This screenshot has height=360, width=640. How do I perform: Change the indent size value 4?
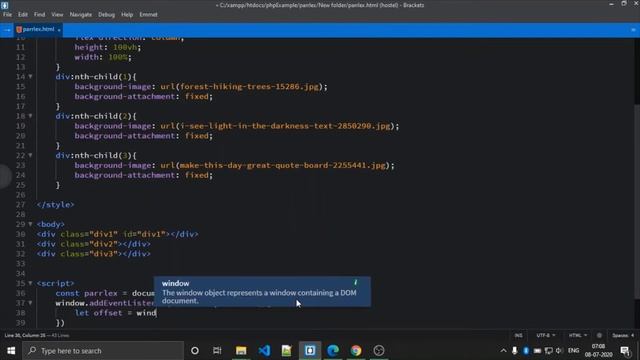[x=633, y=335]
